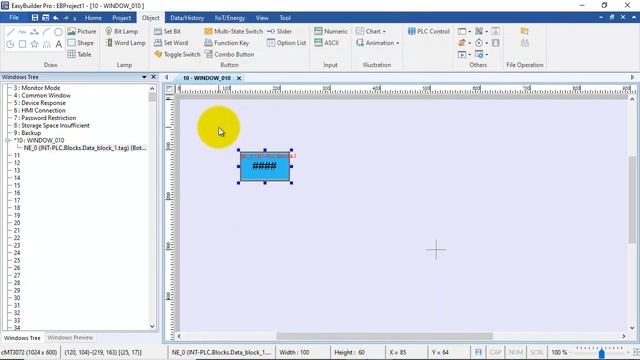Viewport: 640px width, 360px height.
Task: Click the Redo arrow in quick access toolbar
Action: [x=66, y=18]
